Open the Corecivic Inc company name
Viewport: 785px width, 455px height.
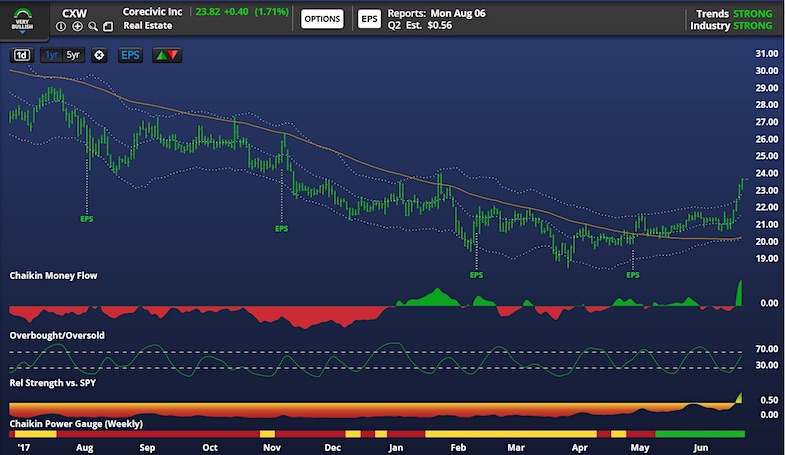tap(153, 12)
